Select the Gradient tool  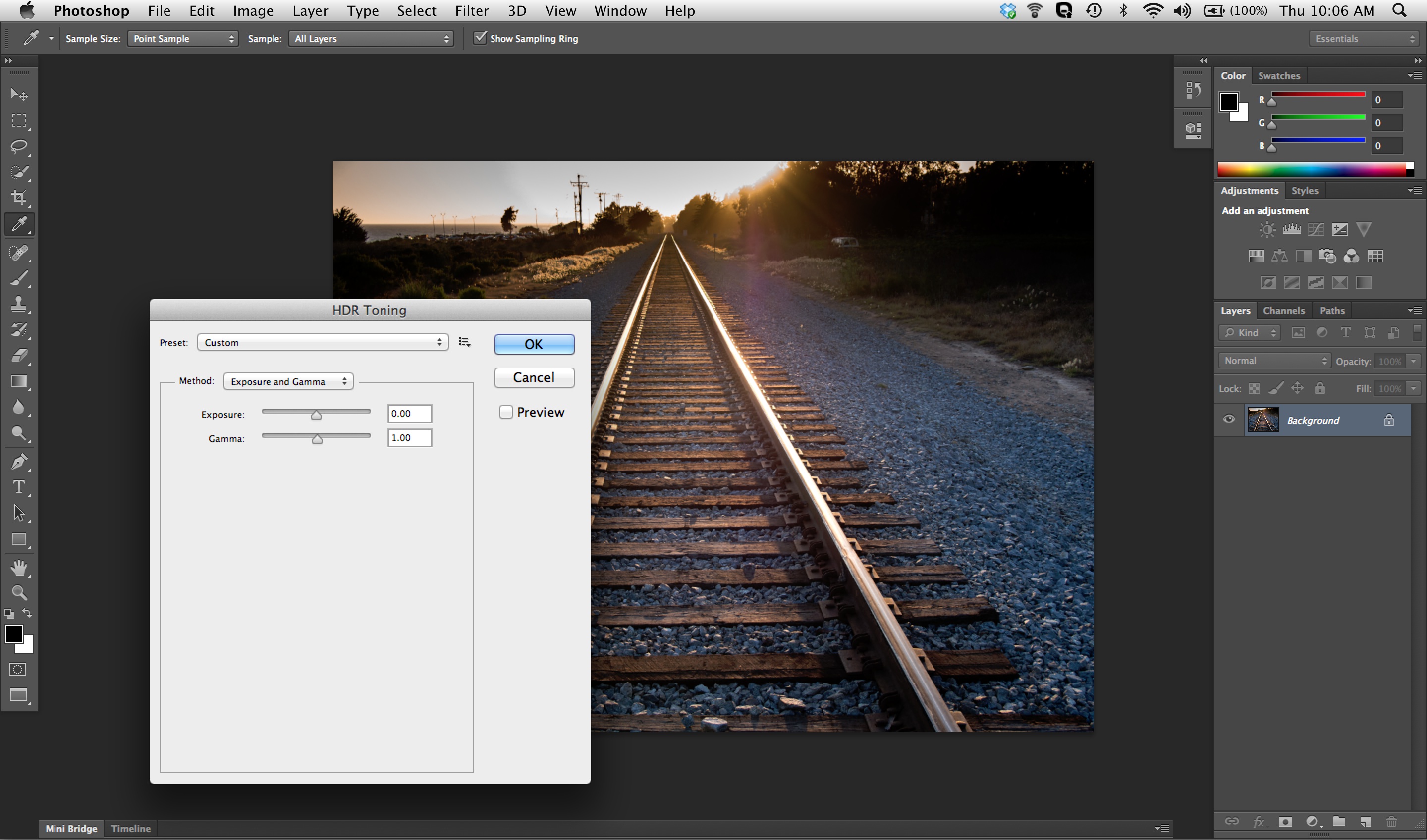[x=19, y=381]
